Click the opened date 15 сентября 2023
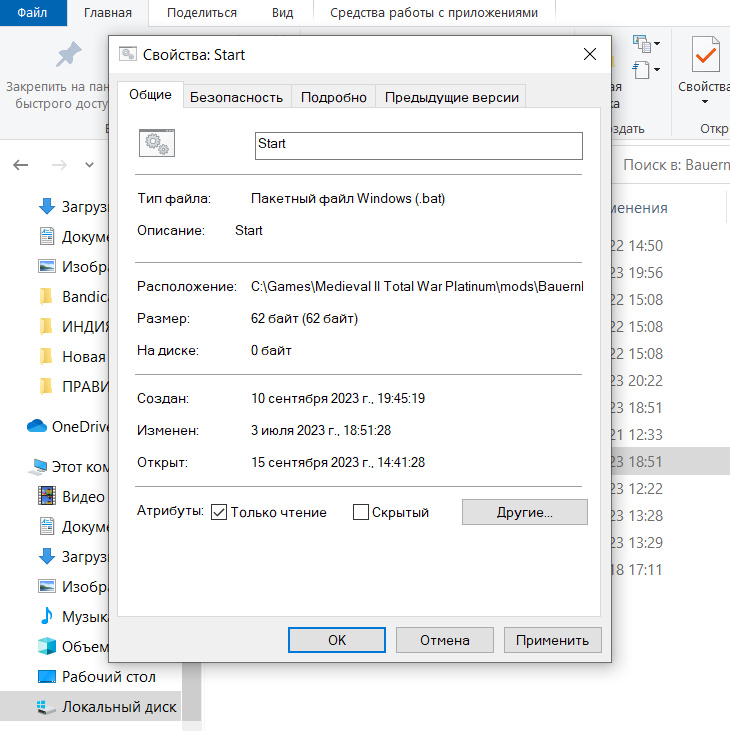Screen dimensions: 730x731 click(338, 462)
